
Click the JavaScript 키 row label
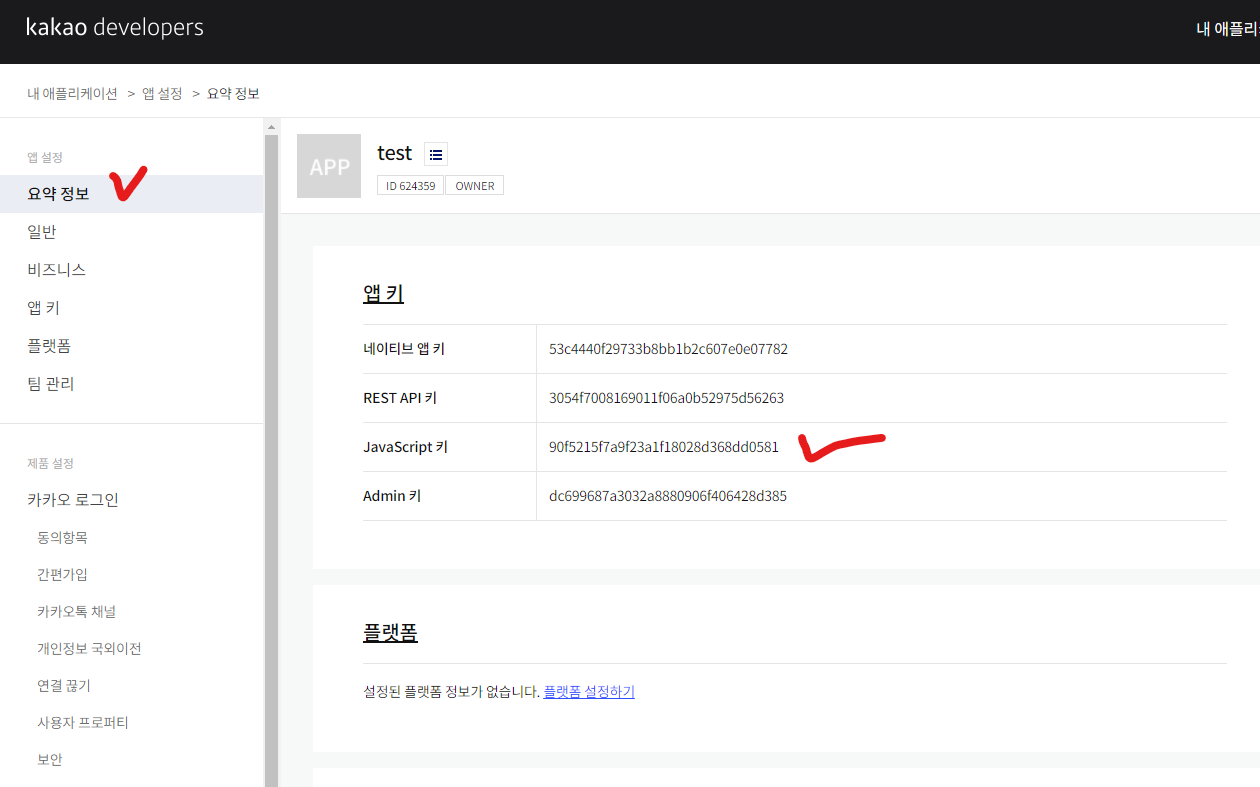click(405, 447)
